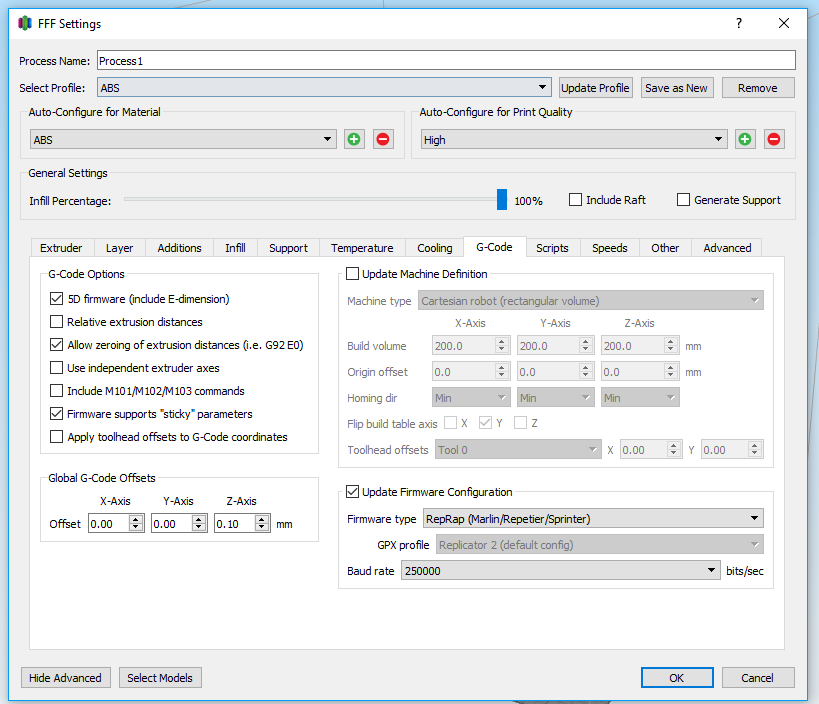
Task: Click the Select Models button
Action: [x=160, y=677]
